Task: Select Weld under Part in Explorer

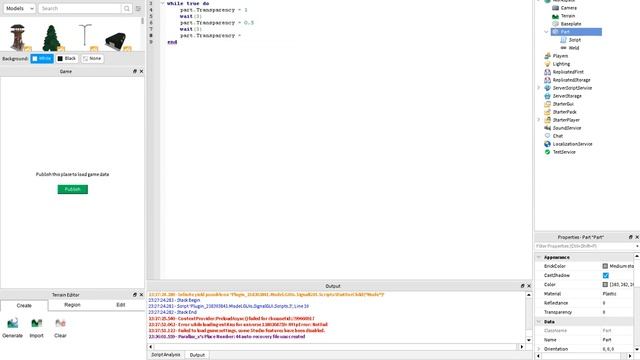Action: coord(574,48)
